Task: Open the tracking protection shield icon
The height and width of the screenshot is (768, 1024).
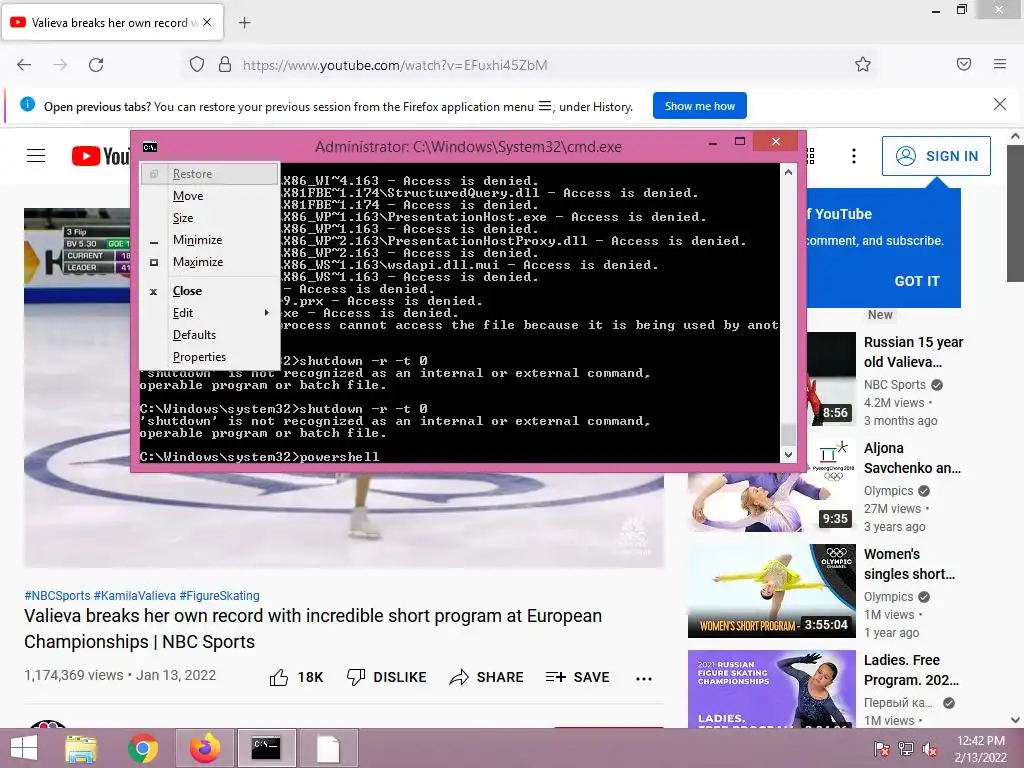Action: [x=197, y=65]
